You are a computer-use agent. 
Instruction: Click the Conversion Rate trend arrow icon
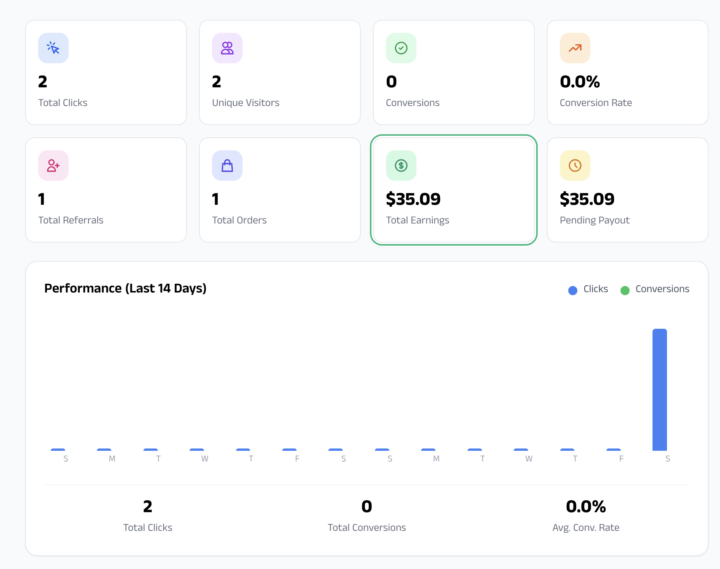point(575,48)
